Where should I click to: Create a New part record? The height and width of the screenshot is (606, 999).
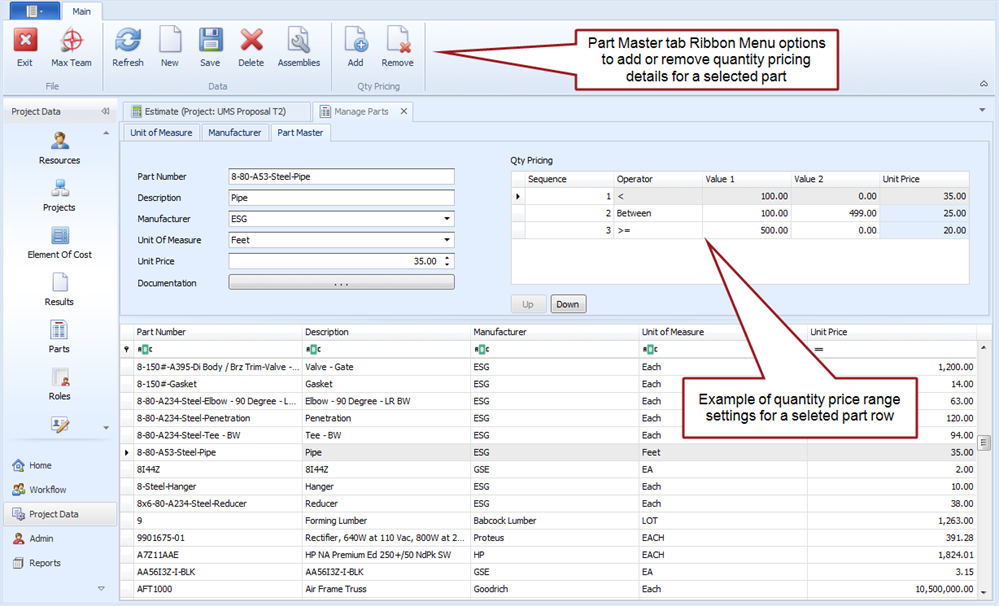click(170, 47)
